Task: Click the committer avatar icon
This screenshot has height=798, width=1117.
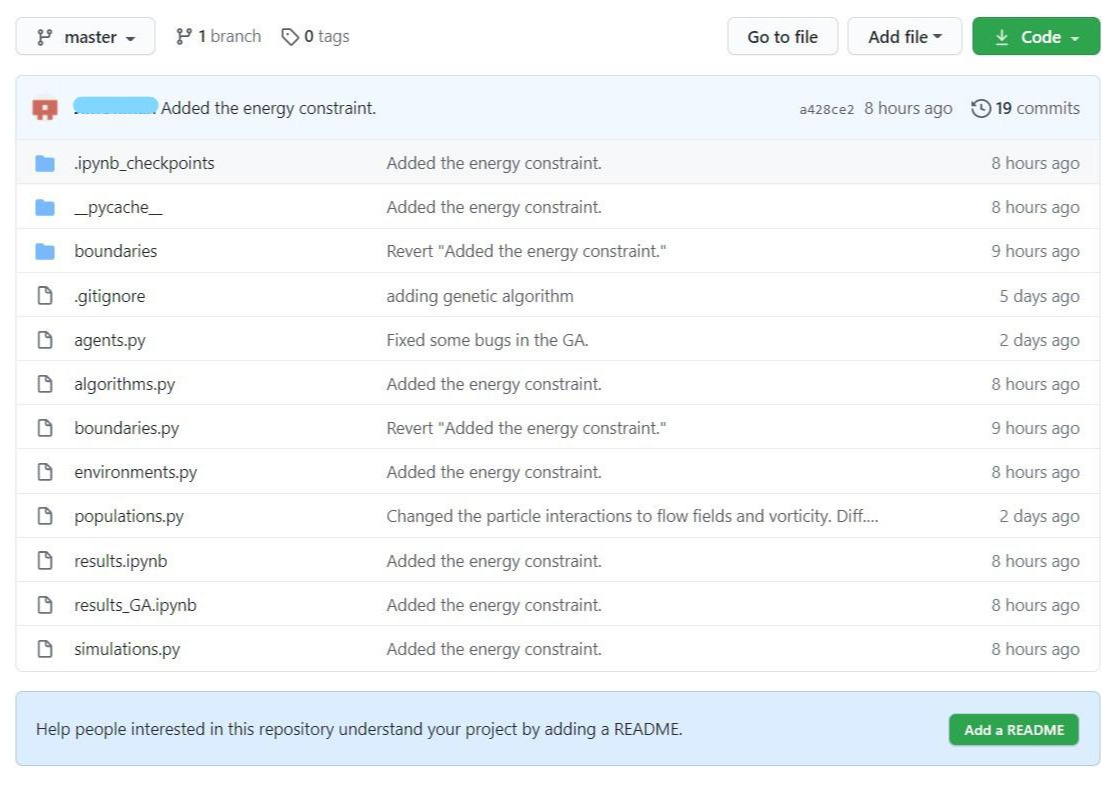Action: click(45, 108)
